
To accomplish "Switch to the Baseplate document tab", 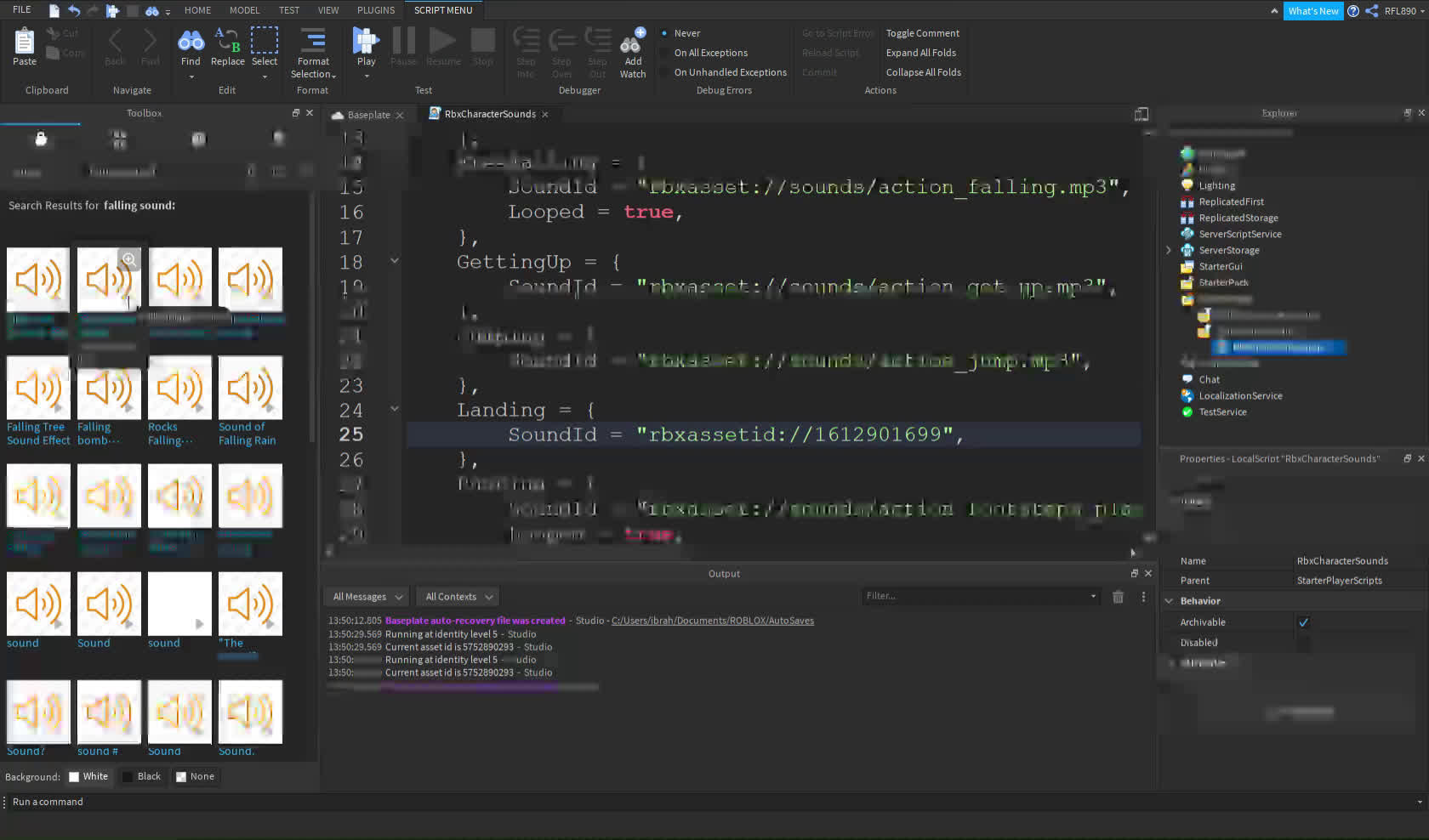I will point(367,115).
